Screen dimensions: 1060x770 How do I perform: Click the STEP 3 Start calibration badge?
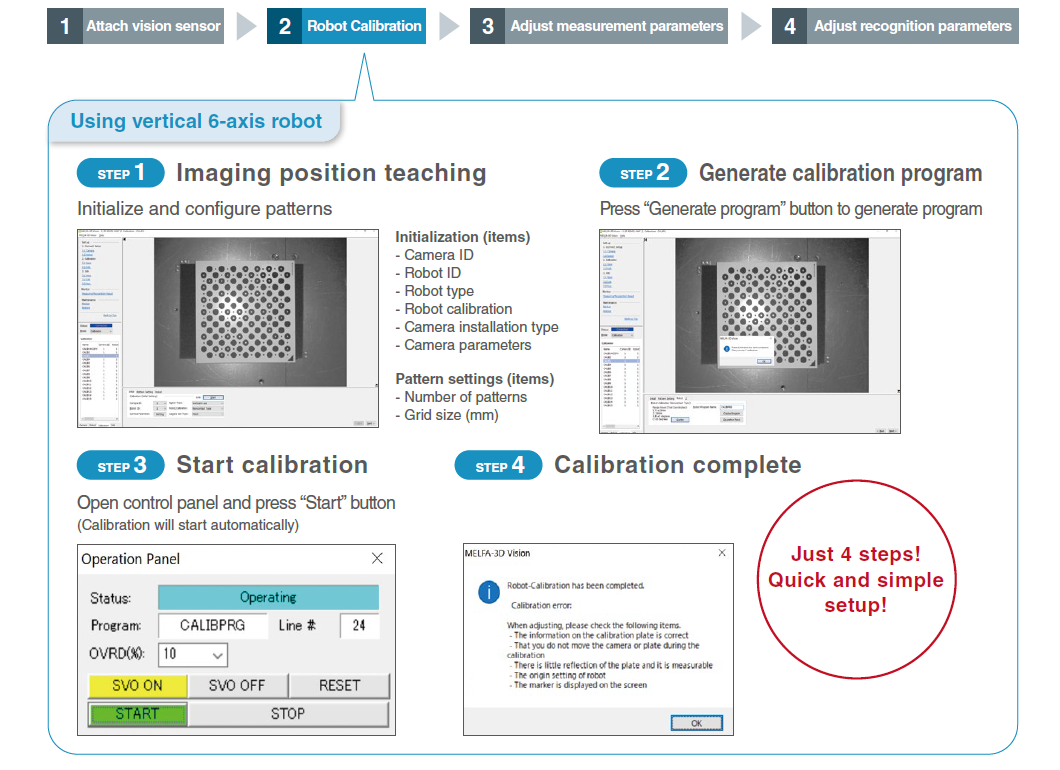120,464
